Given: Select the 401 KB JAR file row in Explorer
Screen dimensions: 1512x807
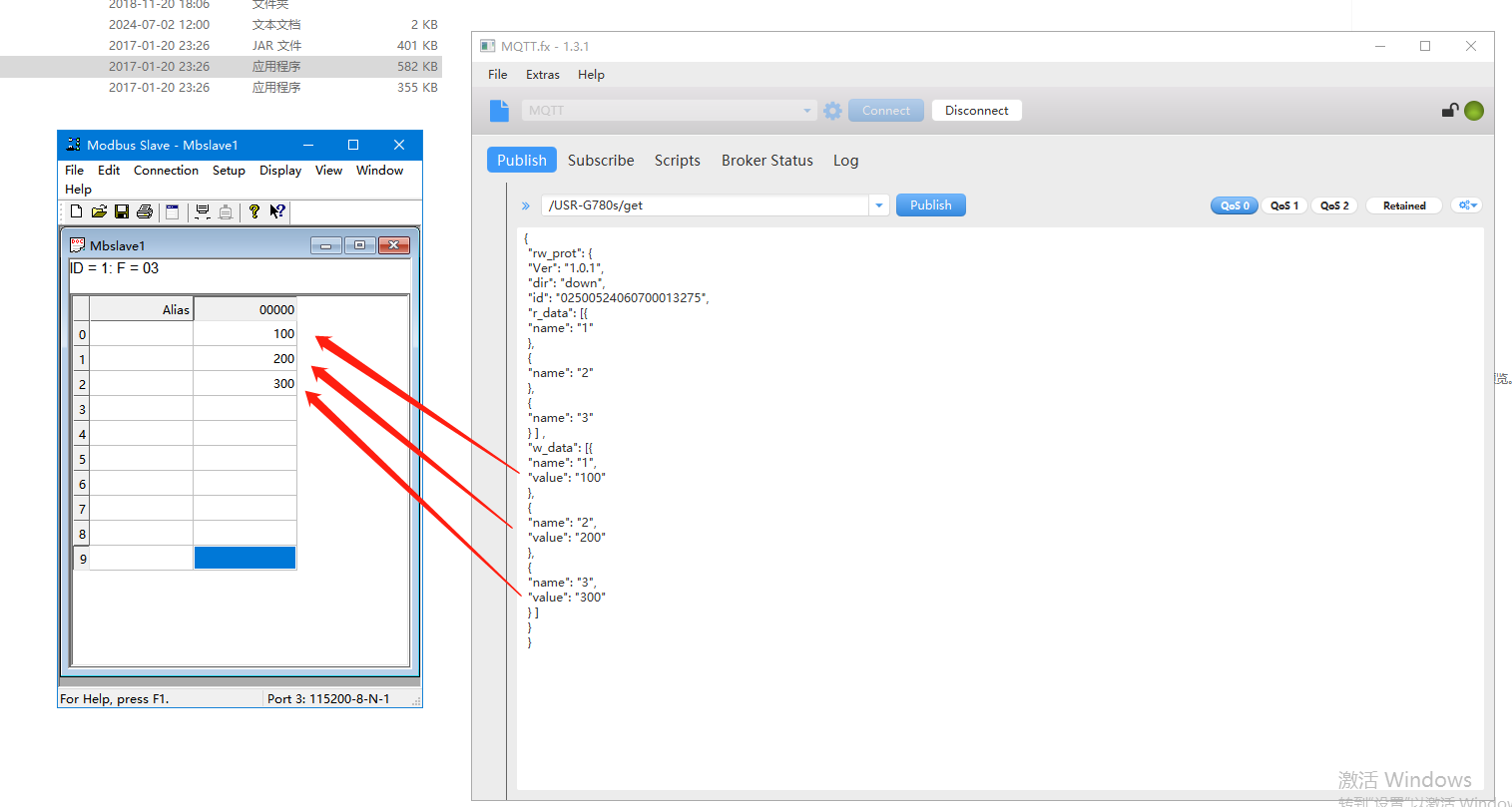Looking at the screenshot, I should 221,46.
